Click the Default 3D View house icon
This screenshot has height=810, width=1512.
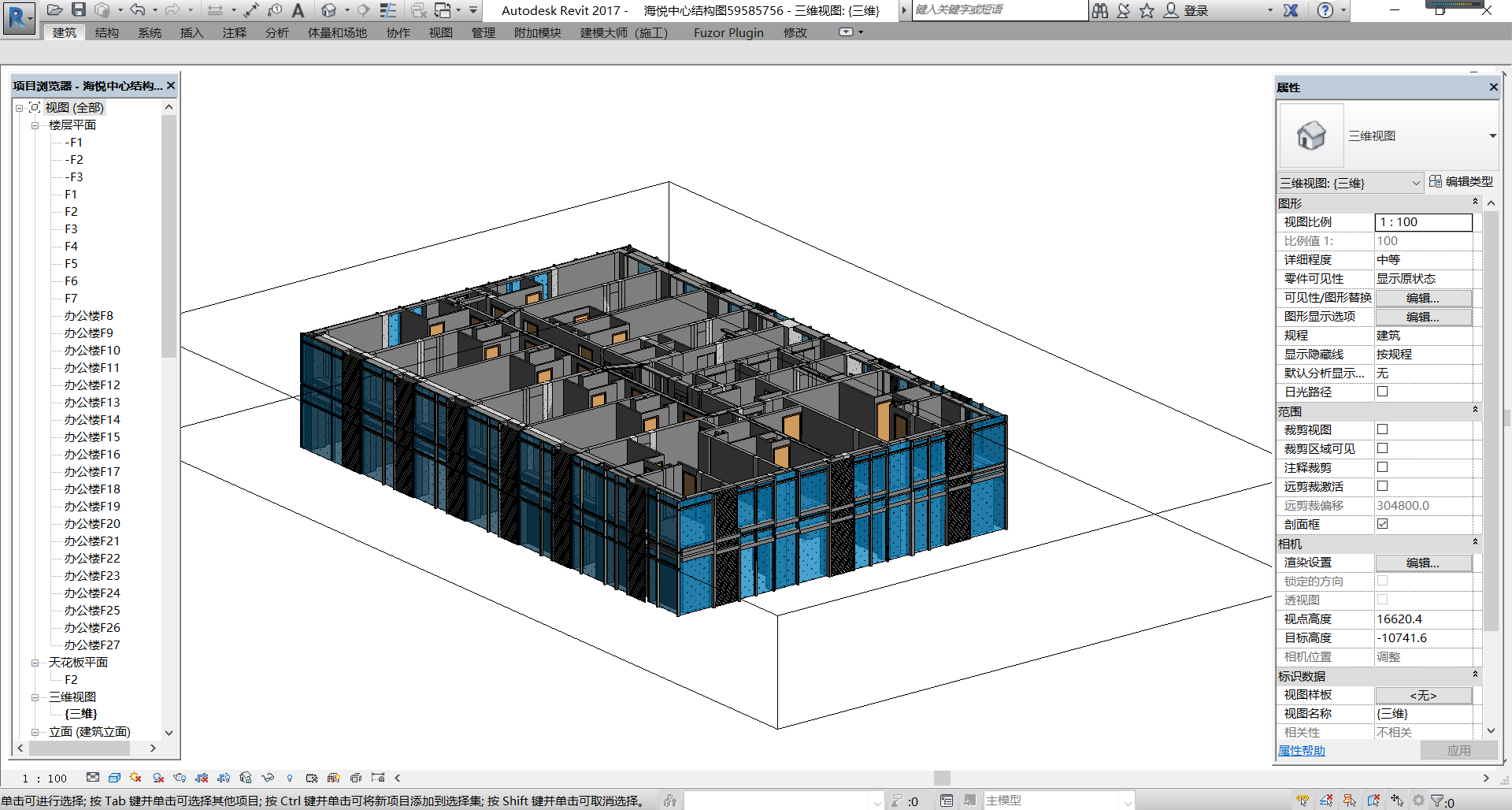click(329, 10)
